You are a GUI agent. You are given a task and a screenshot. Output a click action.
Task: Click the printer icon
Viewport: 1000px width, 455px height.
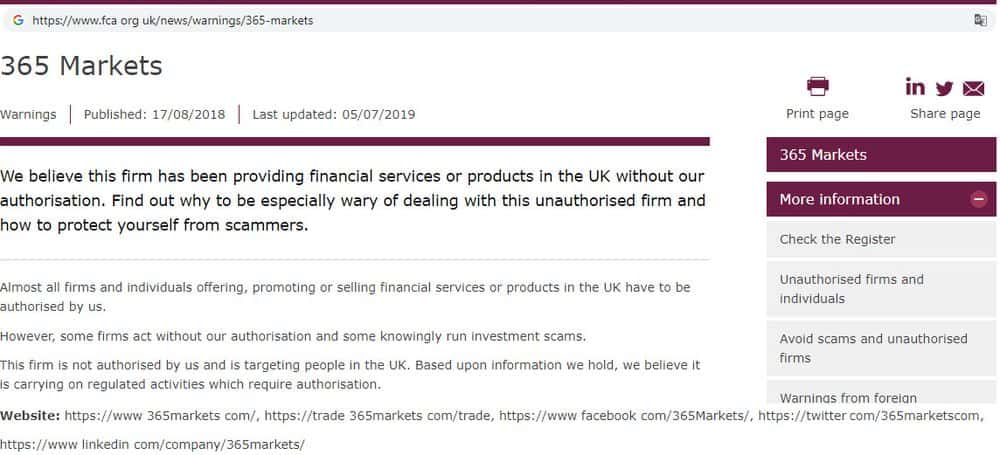click(817, 86)
